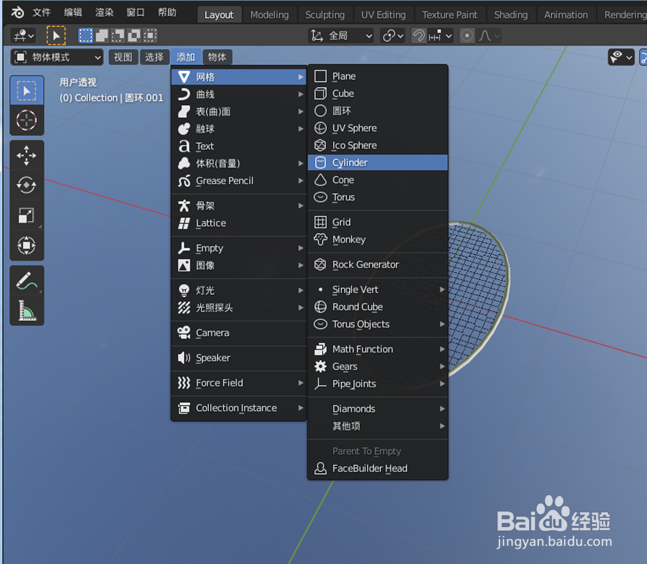
Task: Open the 全局 transform orientation dropdown
Action: 341,35
